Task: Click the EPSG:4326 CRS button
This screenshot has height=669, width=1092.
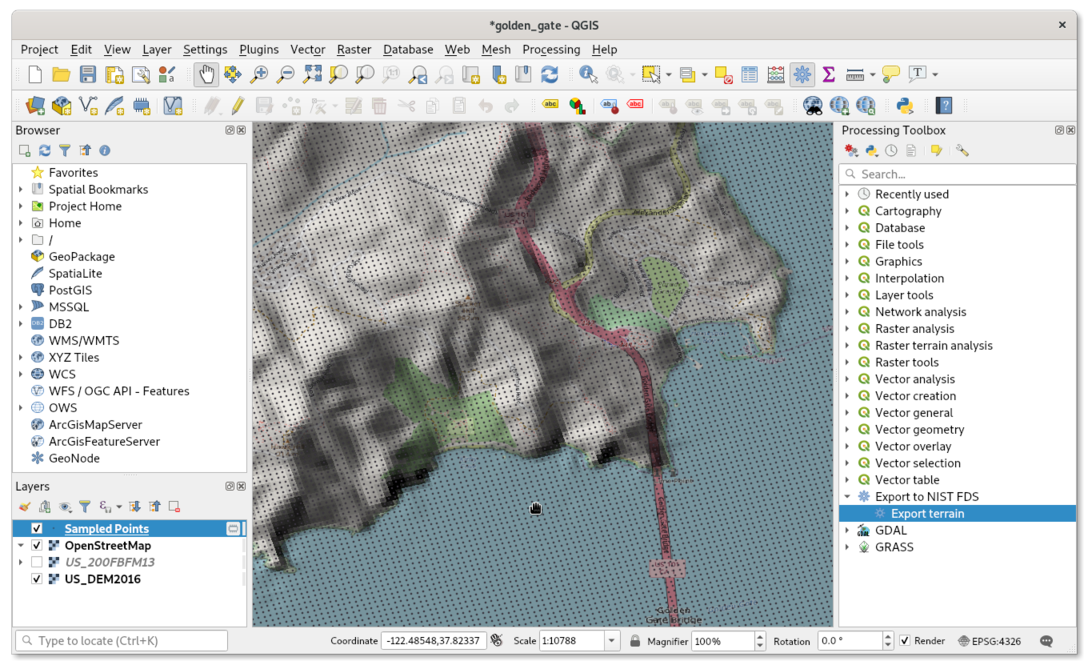Action: 989,641
